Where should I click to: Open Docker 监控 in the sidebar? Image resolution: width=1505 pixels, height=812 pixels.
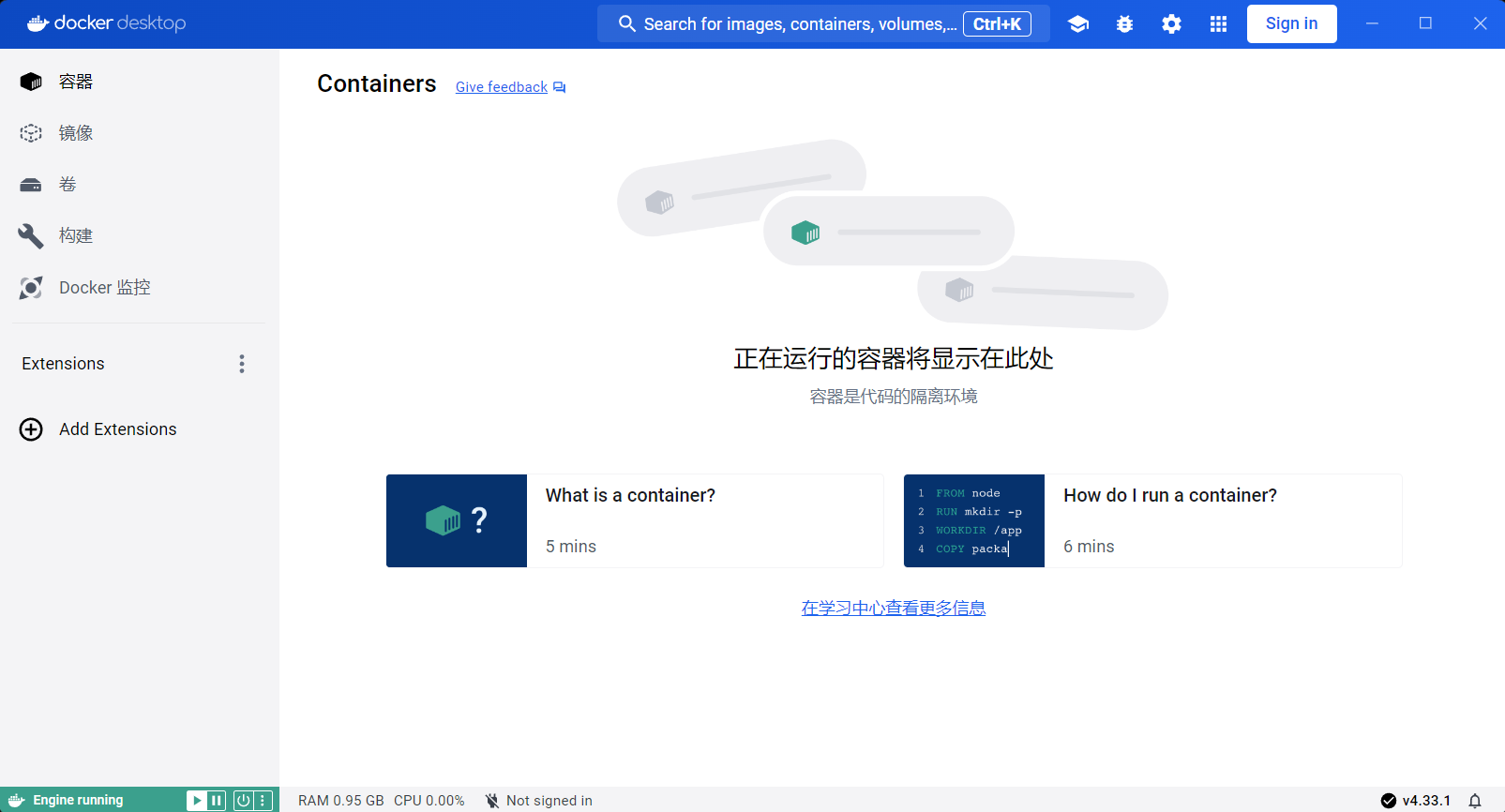pyautogui.click(x=103, y=288)
